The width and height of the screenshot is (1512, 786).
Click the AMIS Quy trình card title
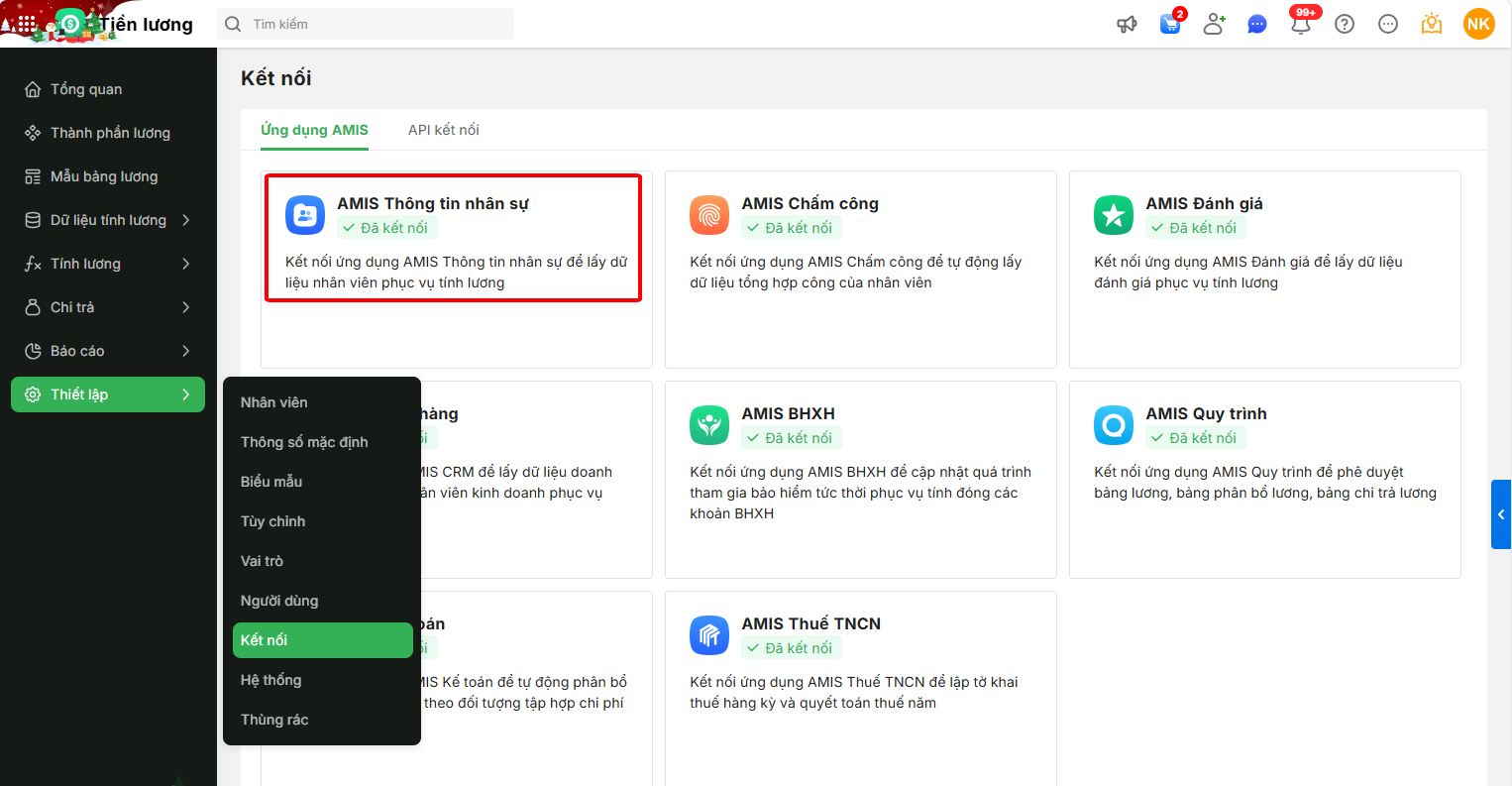tap(1207, 413)
